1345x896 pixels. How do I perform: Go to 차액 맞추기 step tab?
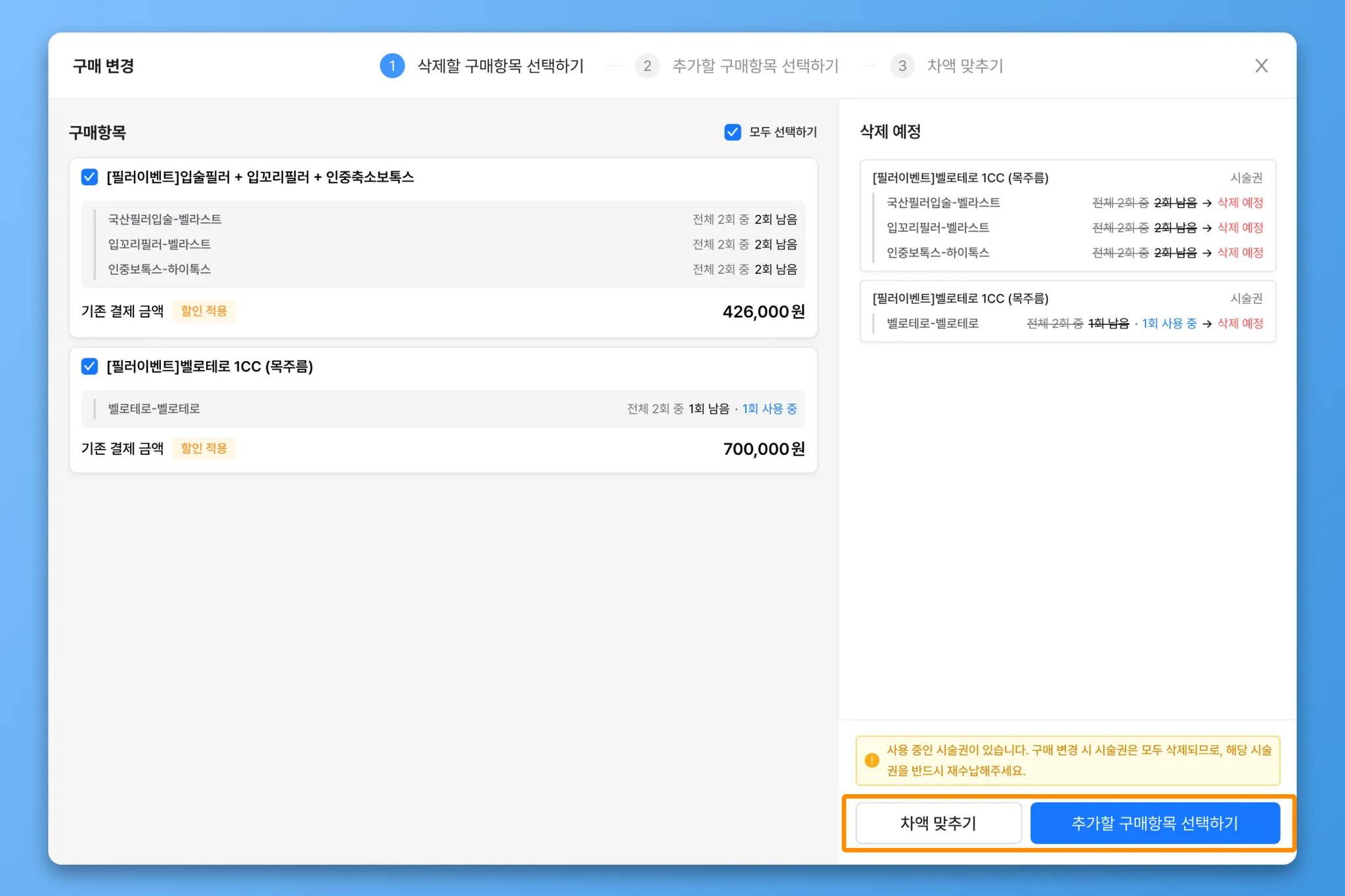click(965, 66)
